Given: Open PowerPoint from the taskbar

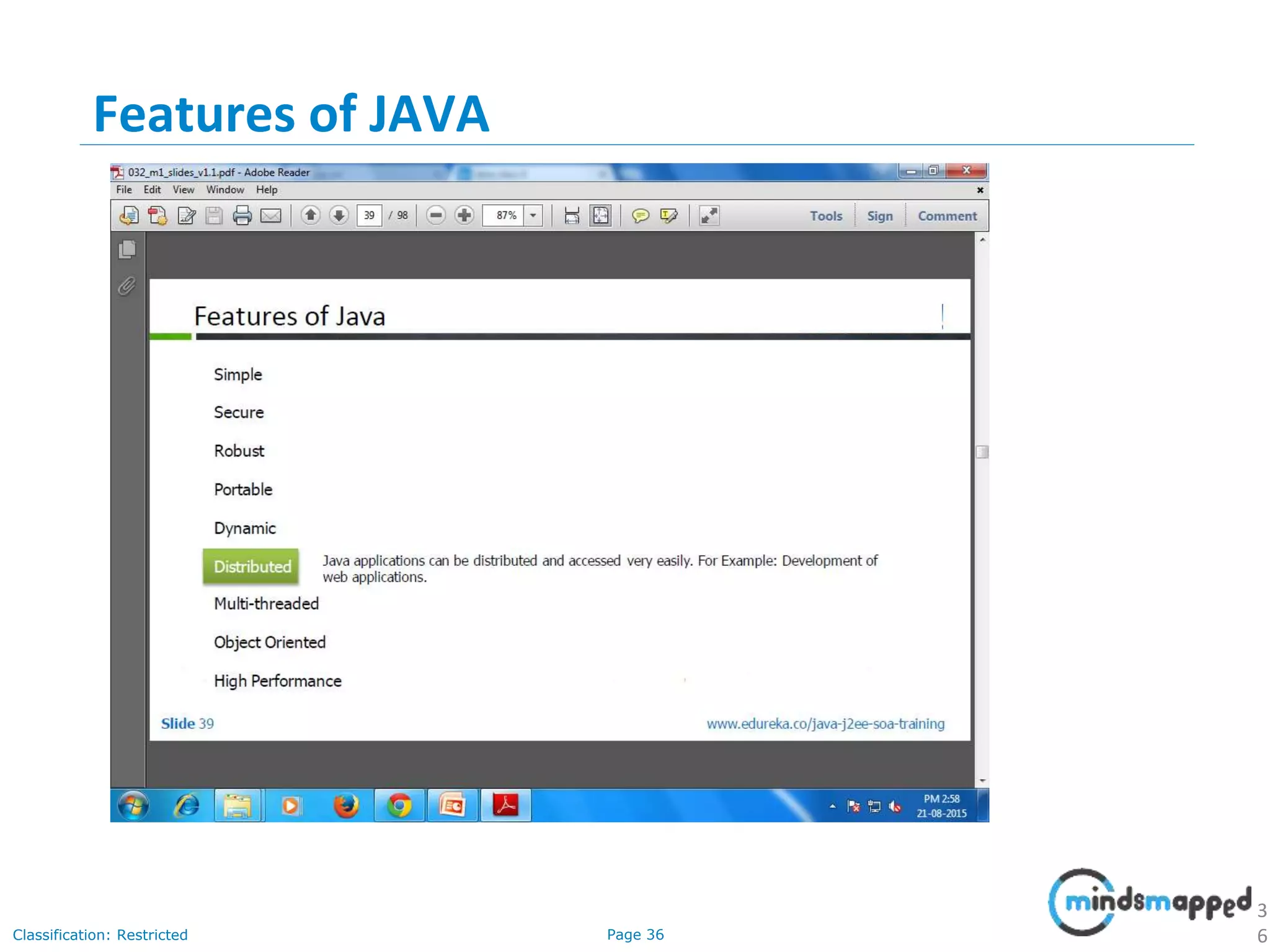Looking at the screenshot, I should pos(452,806).
